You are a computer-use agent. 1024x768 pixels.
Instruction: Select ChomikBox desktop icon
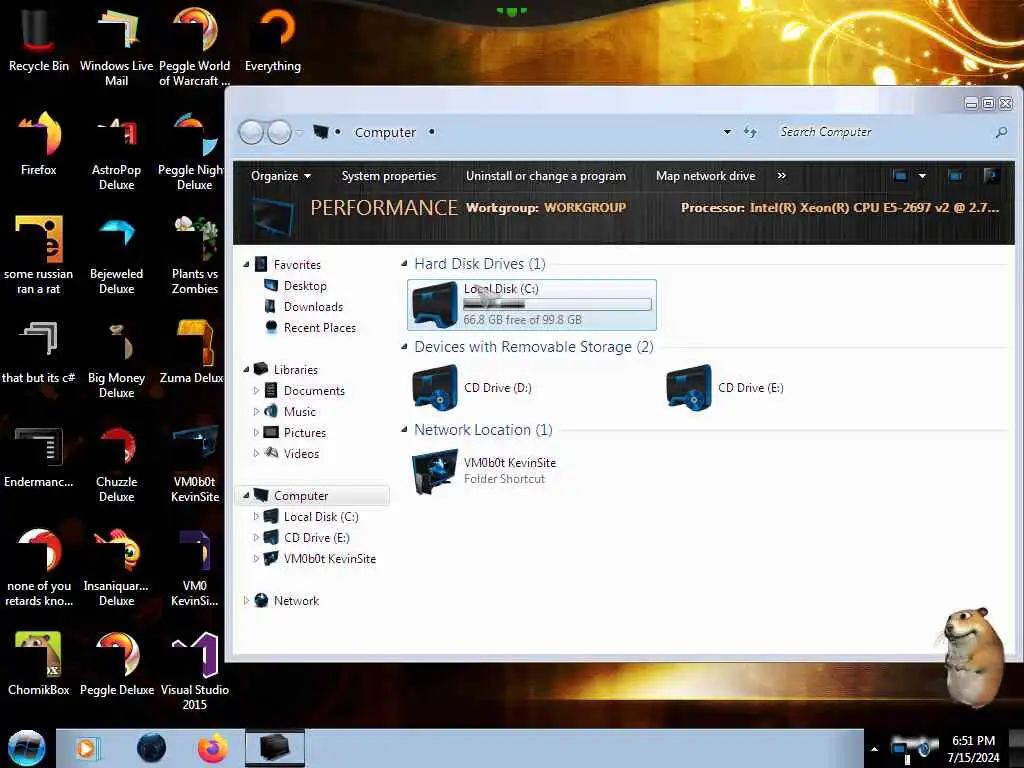pyautogui.click(x=39, y=664)
